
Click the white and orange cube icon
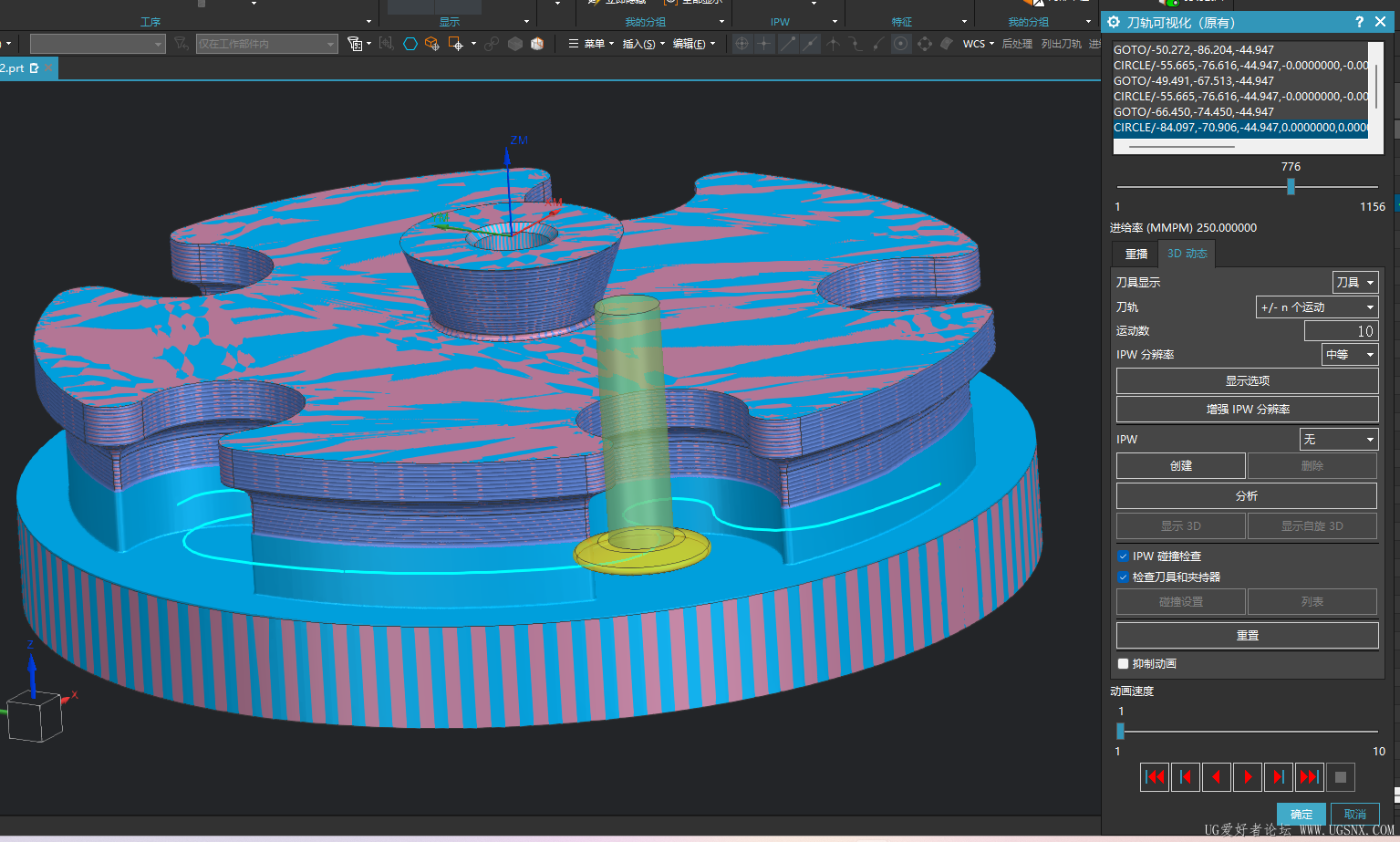pyautogui.click(x=537, y=44)
